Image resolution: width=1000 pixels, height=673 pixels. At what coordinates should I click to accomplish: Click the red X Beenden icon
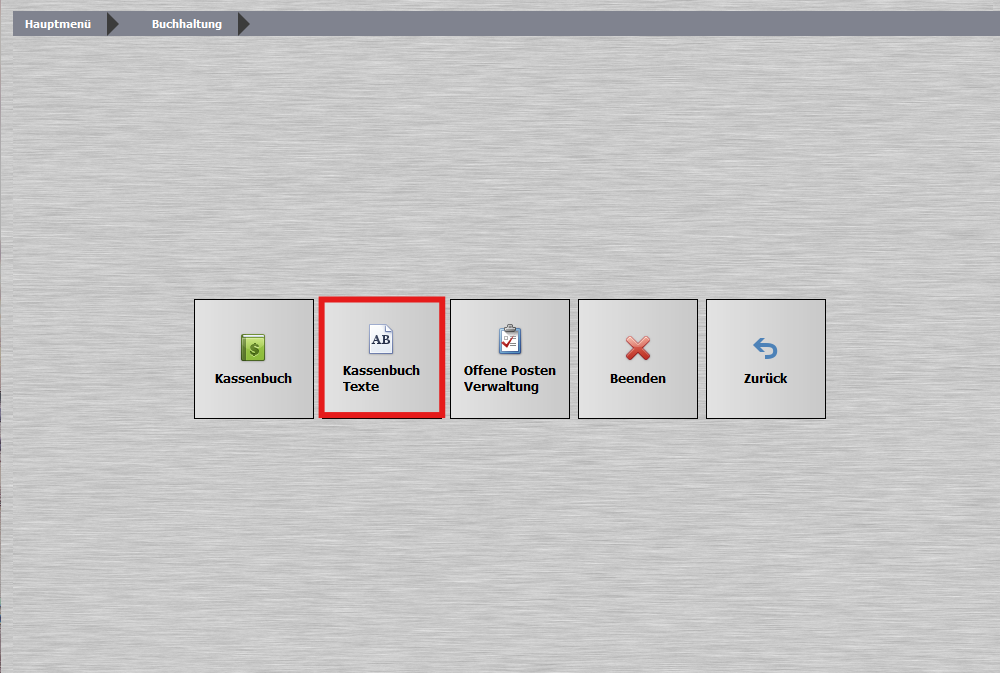coord(638,348)
